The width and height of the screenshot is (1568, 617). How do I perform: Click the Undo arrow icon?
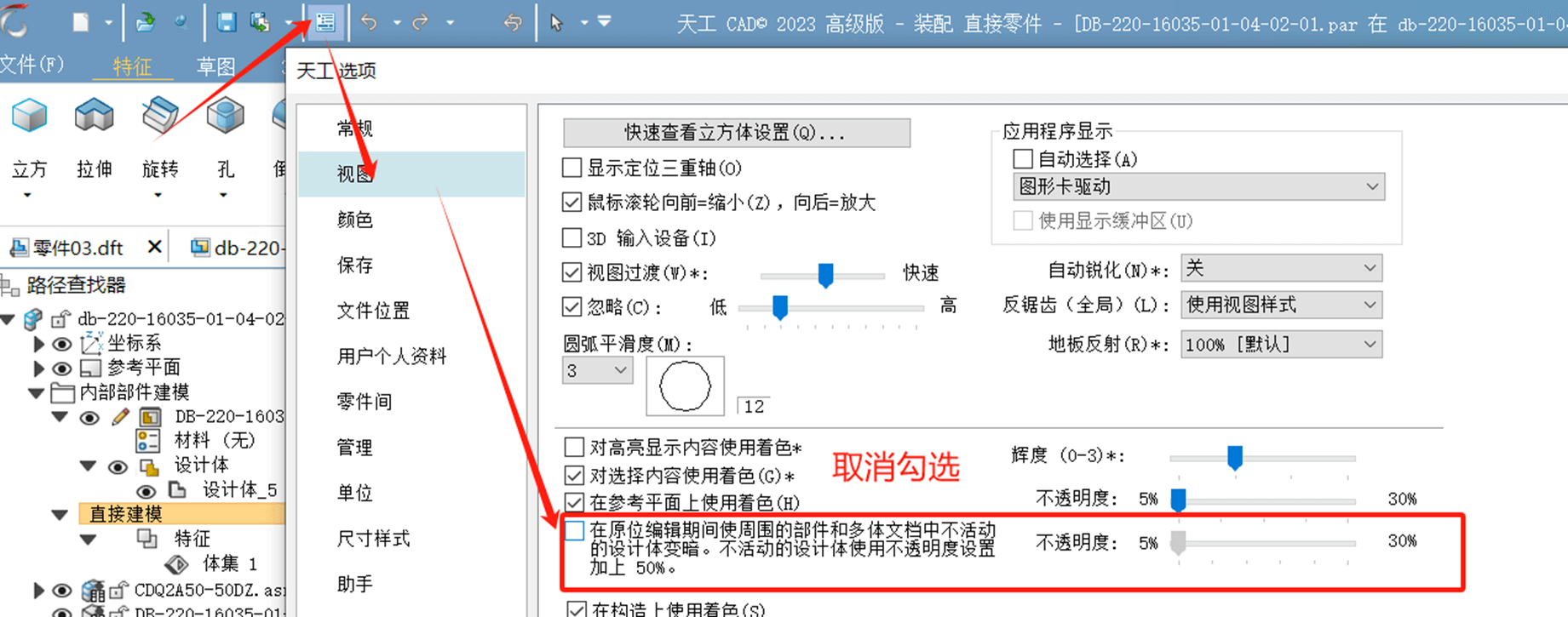369,22
